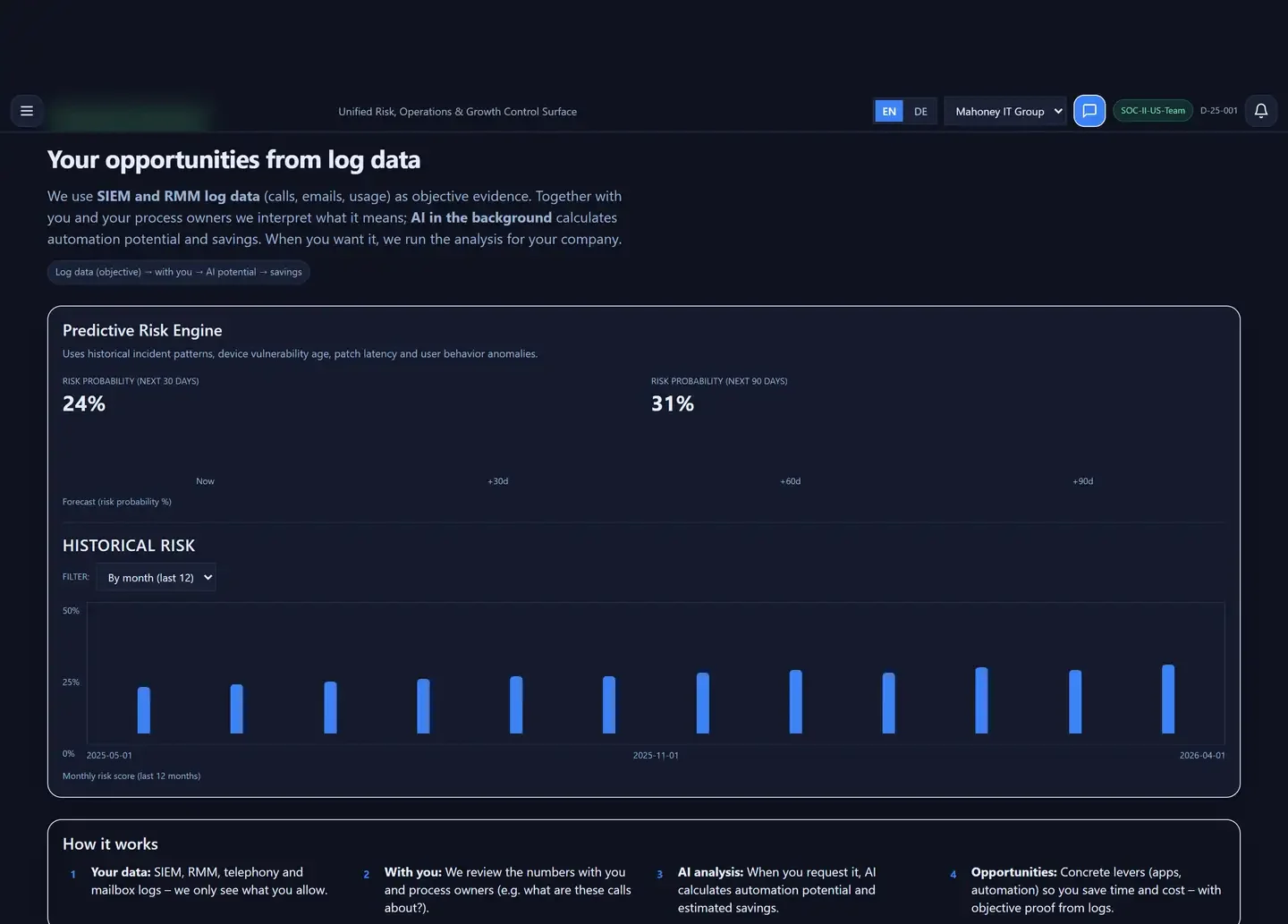Viewport: 1288px width, 924px height.
Task: Switch interface language to DE
Action: pyautogui.click(x=920, y=111)
